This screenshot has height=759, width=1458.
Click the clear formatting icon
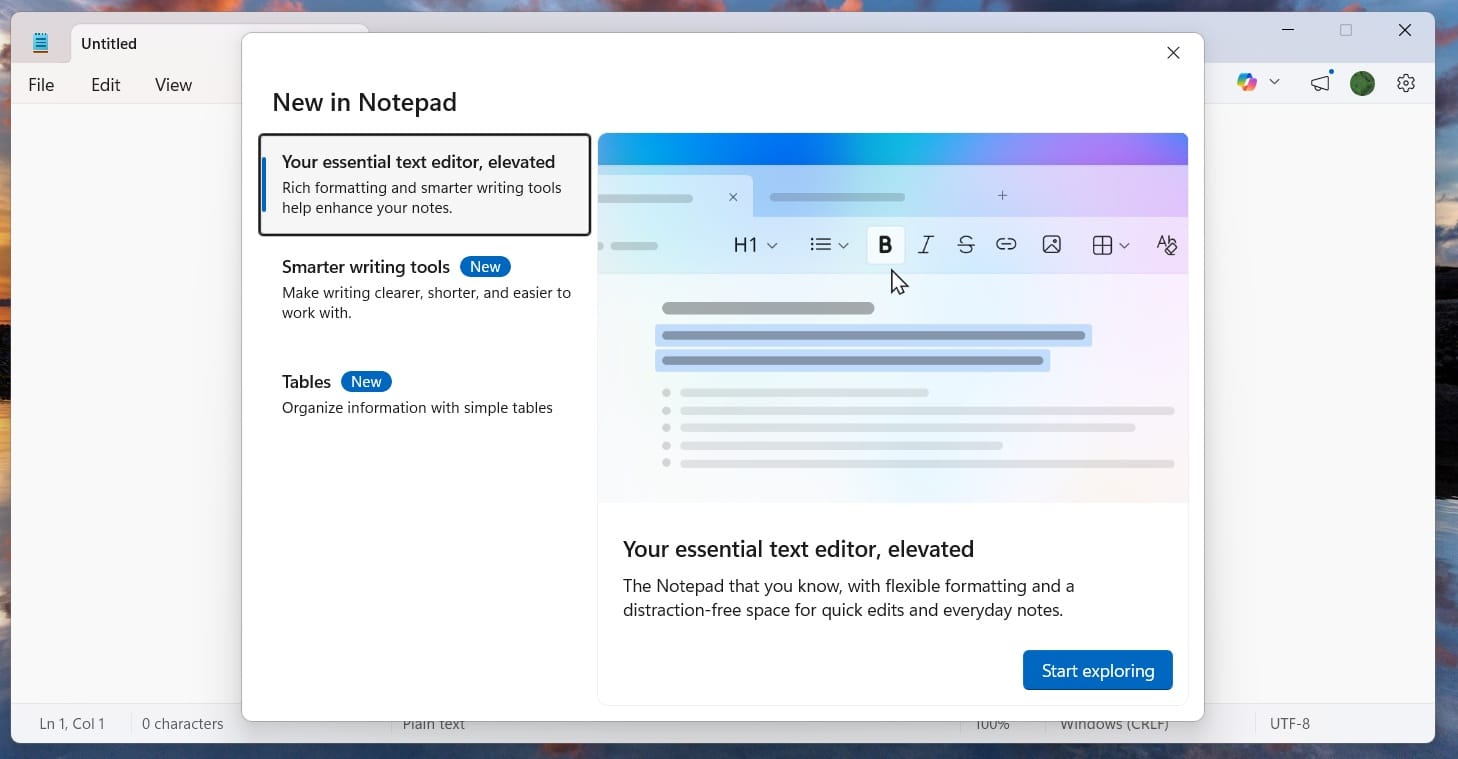pyautogui.click(x=1166, y=244)
